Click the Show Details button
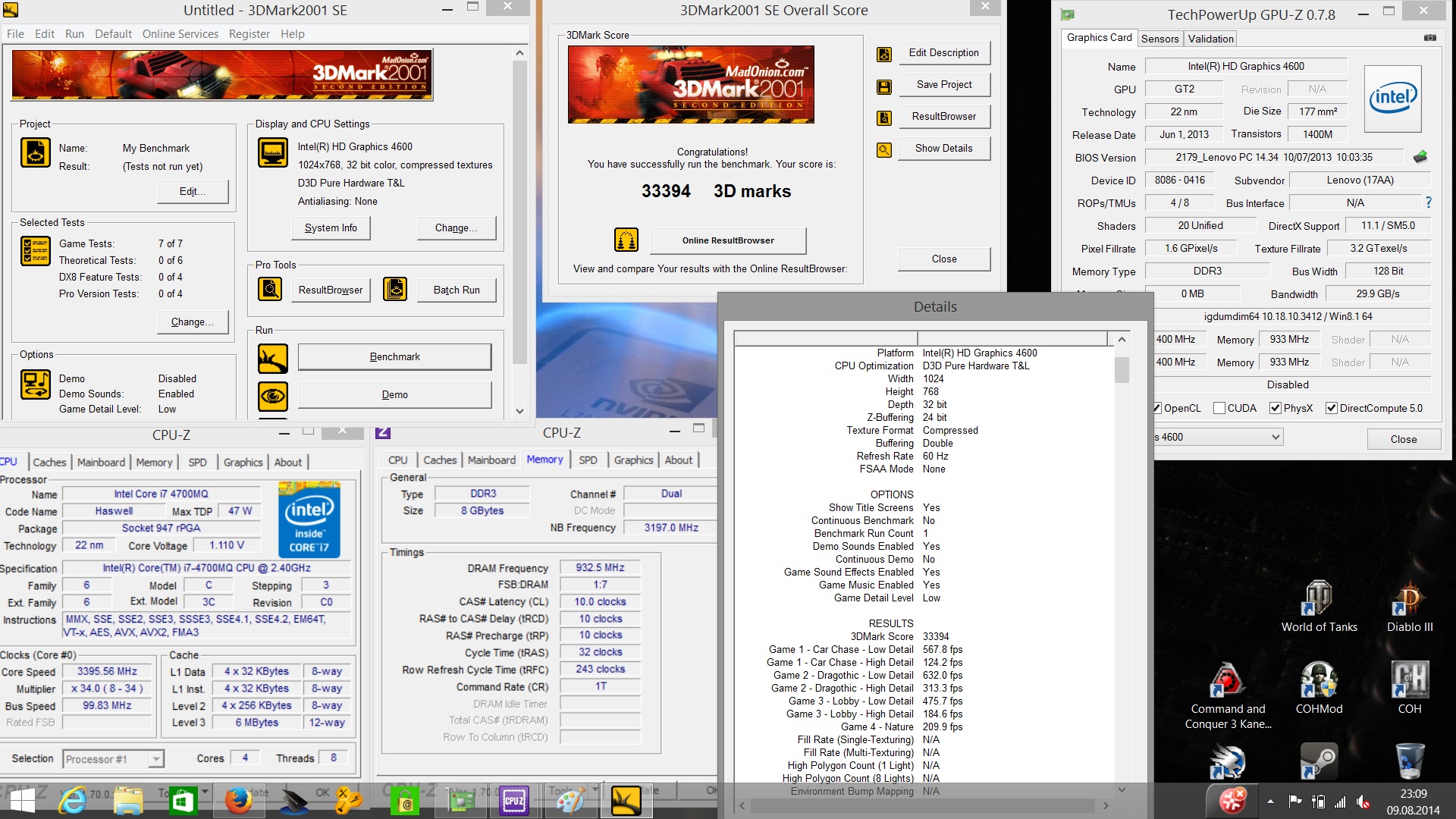 [x=943, y=149]
